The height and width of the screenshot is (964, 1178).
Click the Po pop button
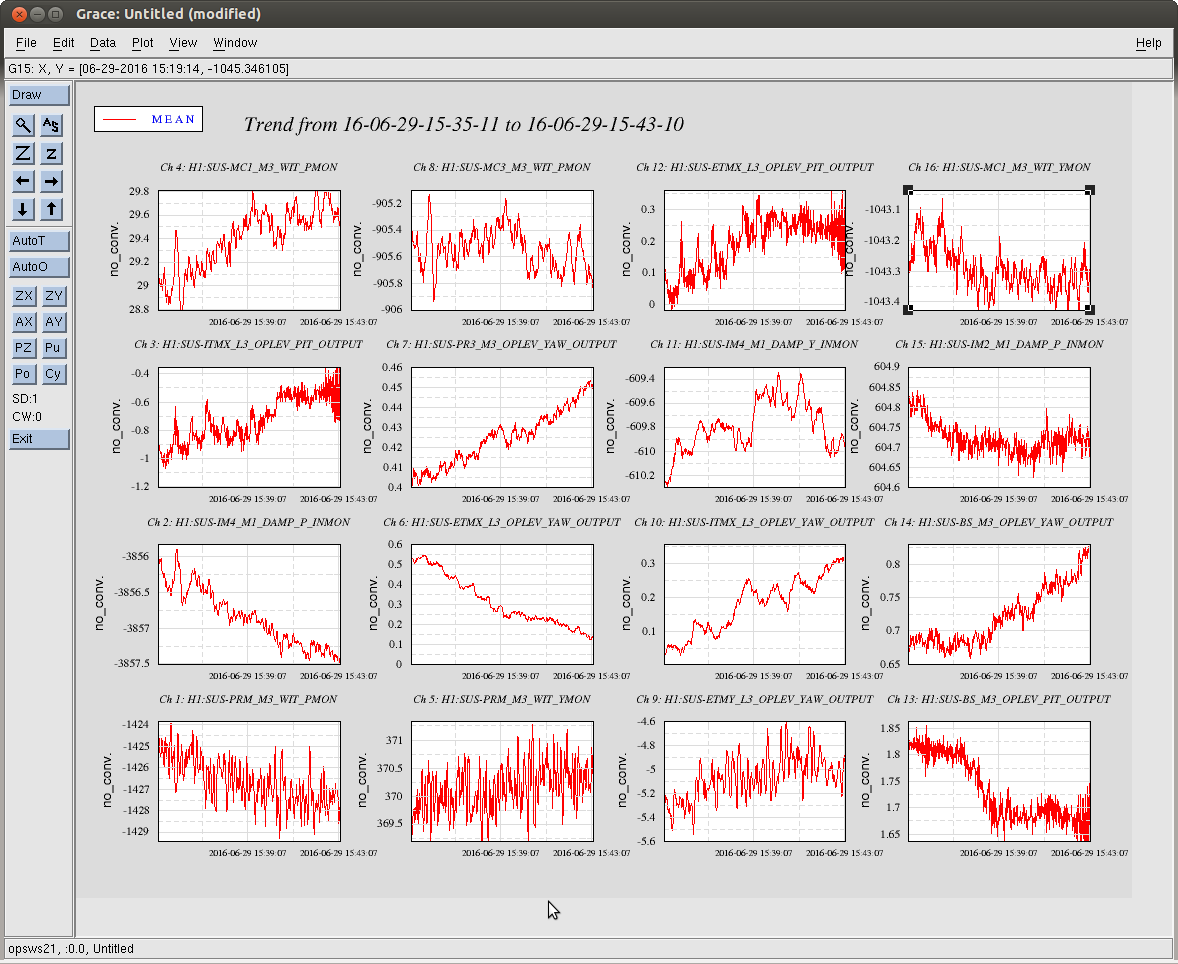click(24, 374)
